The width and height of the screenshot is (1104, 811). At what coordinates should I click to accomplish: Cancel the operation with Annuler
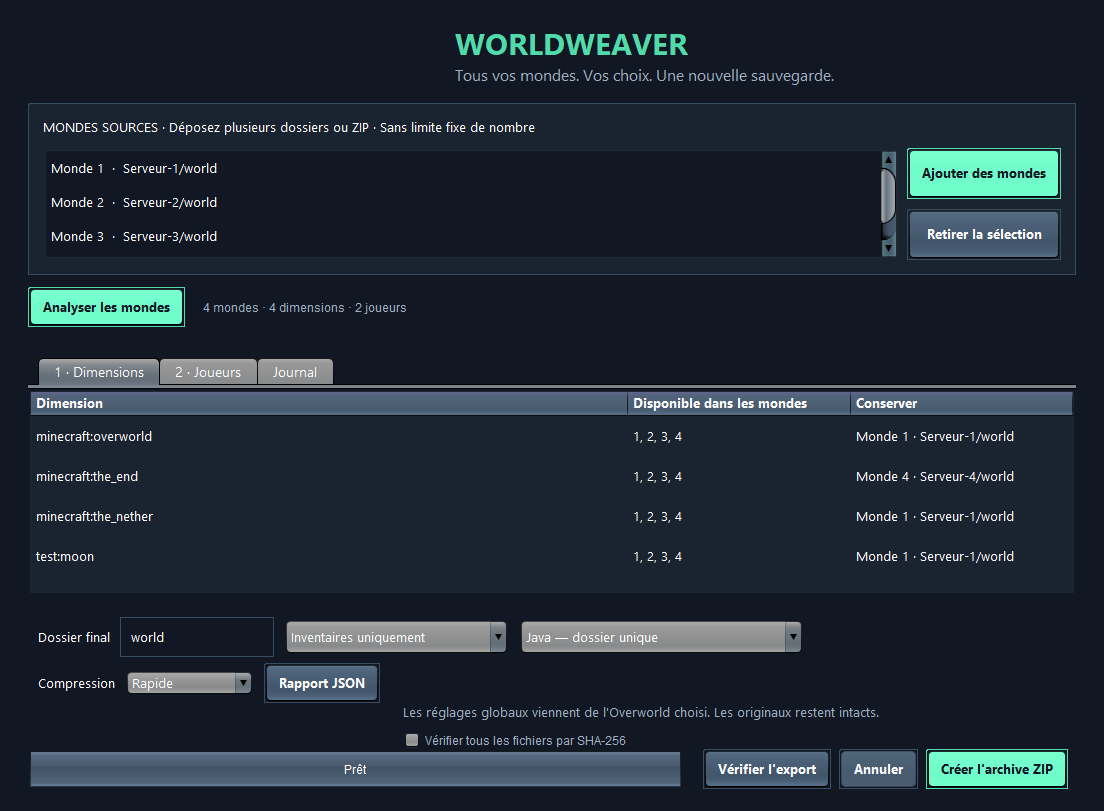coord(878,769)
